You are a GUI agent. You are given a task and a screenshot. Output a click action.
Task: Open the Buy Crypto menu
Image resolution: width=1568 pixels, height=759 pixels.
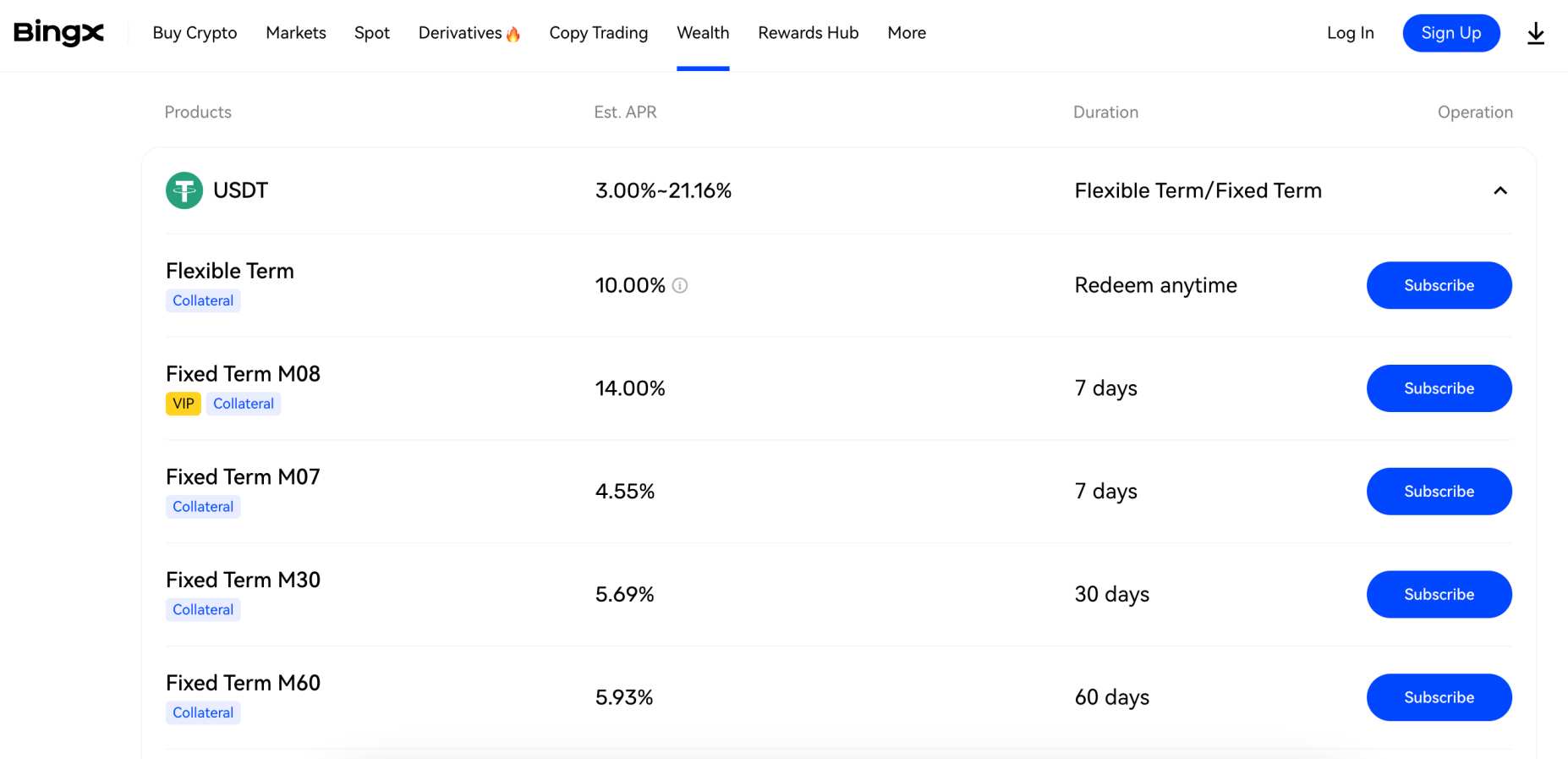tap(195, 33)
